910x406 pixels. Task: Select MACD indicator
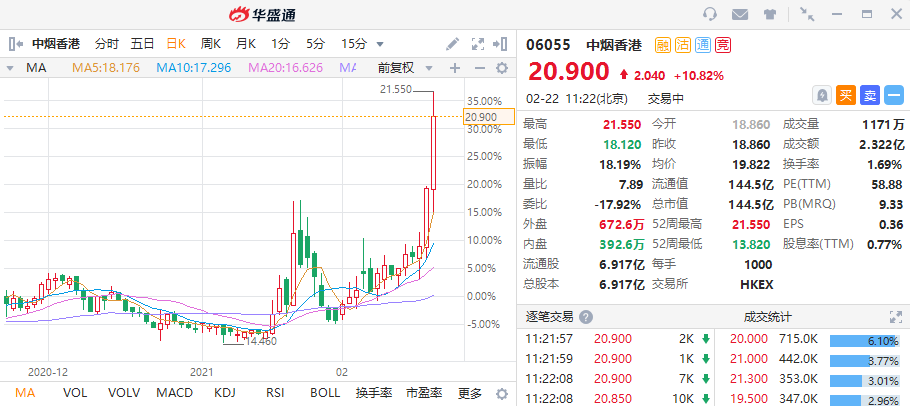click(x=175, y=393)
